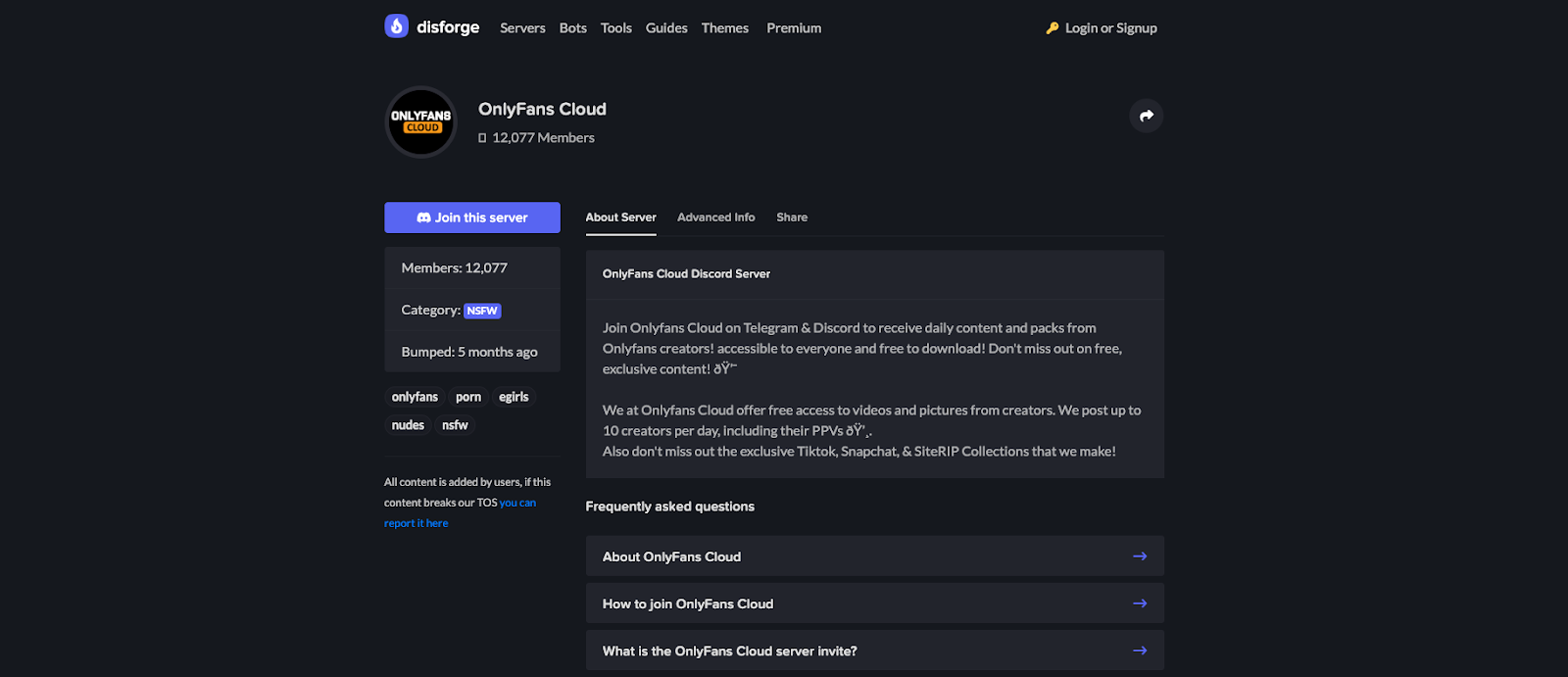
Task: Click the Members: 12,077 sidebar row
Action: pos(472,267)
